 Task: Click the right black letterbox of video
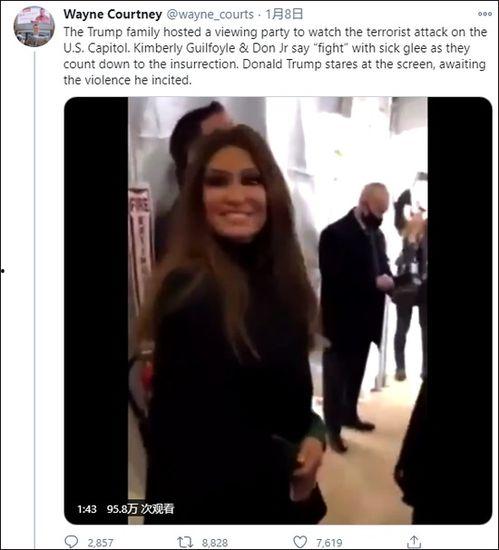click(x=460, y=310)
